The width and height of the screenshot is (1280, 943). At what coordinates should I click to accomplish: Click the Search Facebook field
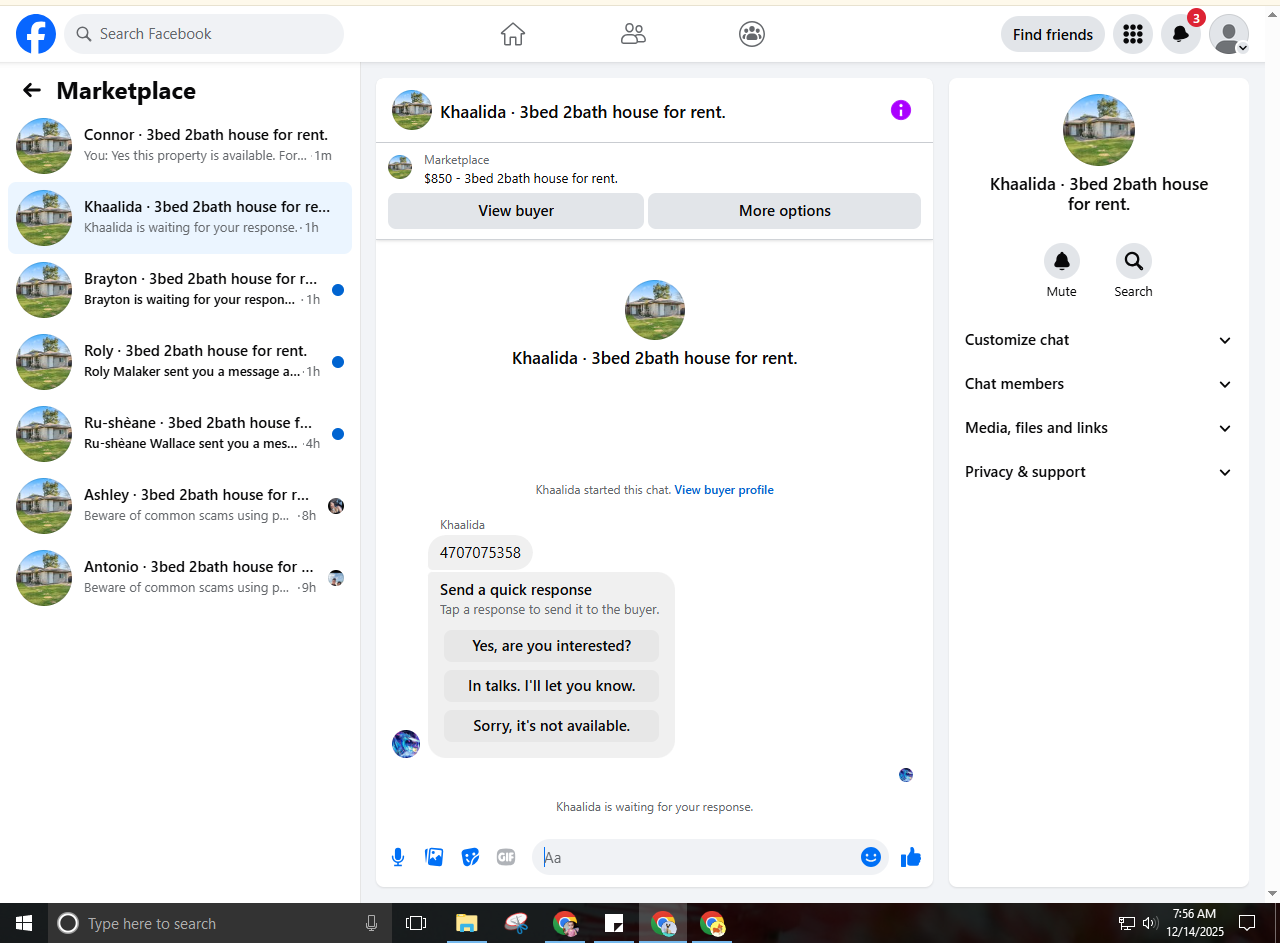click(204, 34)
